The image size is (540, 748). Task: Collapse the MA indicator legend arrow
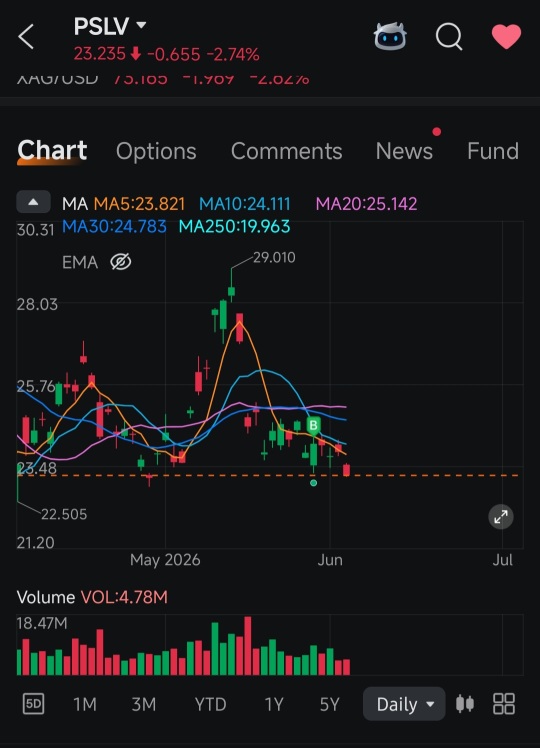click(33, 202)
